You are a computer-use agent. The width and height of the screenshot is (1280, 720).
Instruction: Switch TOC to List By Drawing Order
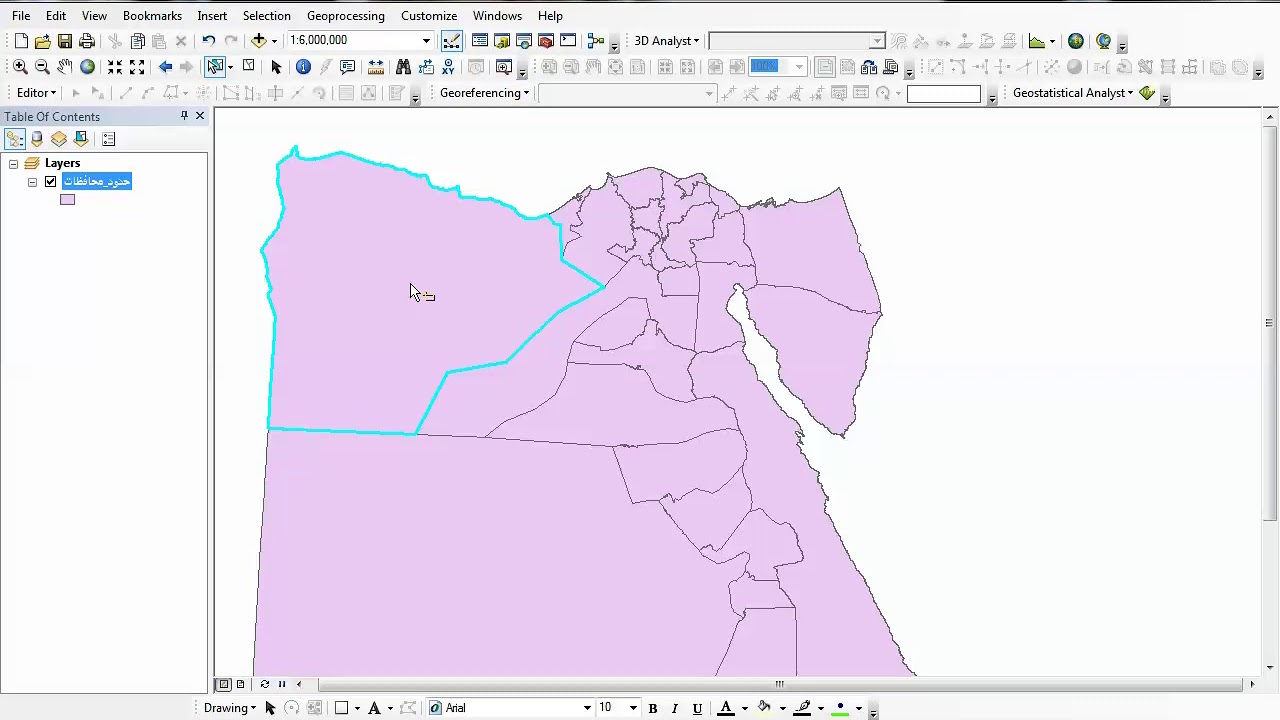[x=15, y=139]
